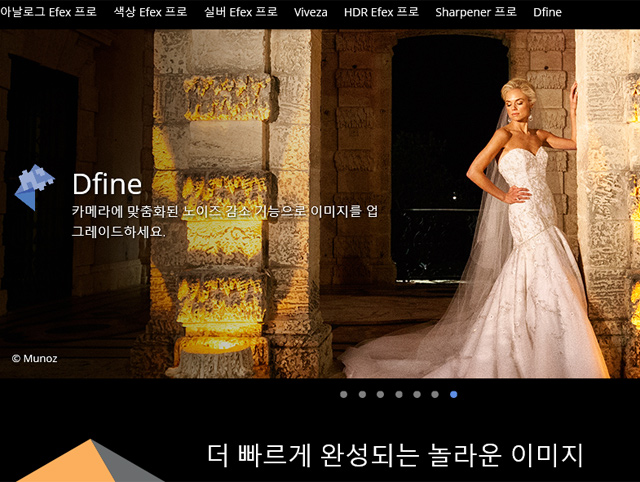Viewport: 640px width, 482px height.
Task: Click the blue Dfine logo icon
Action: pyautogui.click(x=34, y=187)
